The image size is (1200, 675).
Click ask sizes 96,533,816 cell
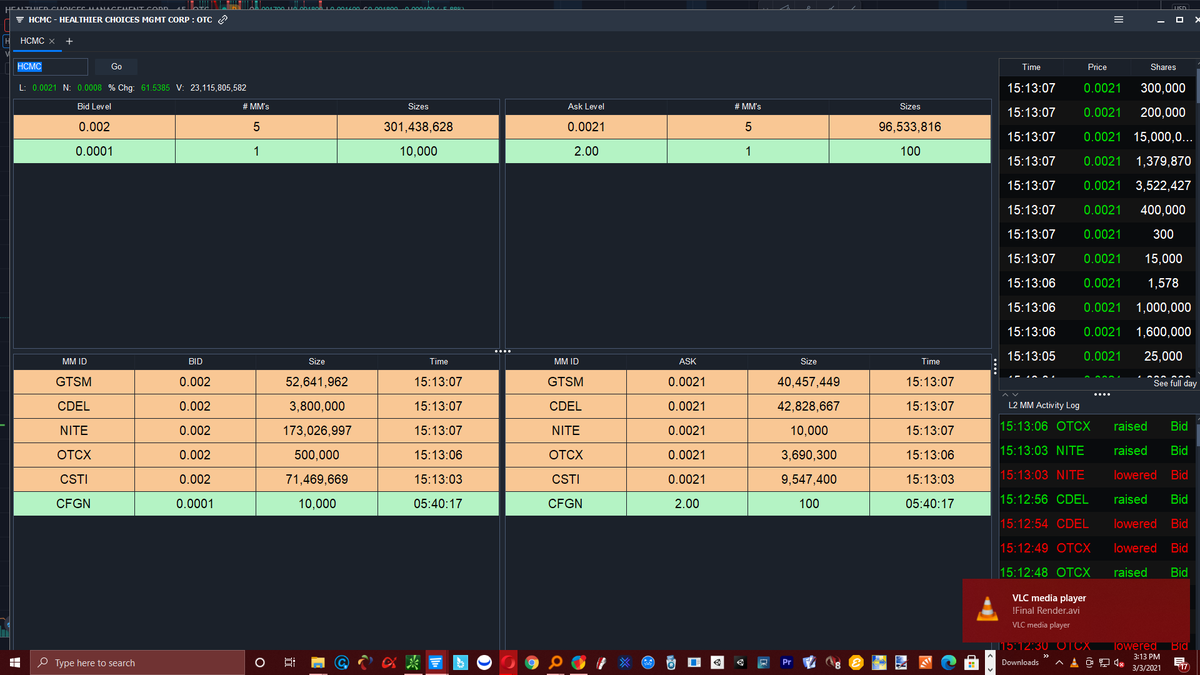[909, 127]
